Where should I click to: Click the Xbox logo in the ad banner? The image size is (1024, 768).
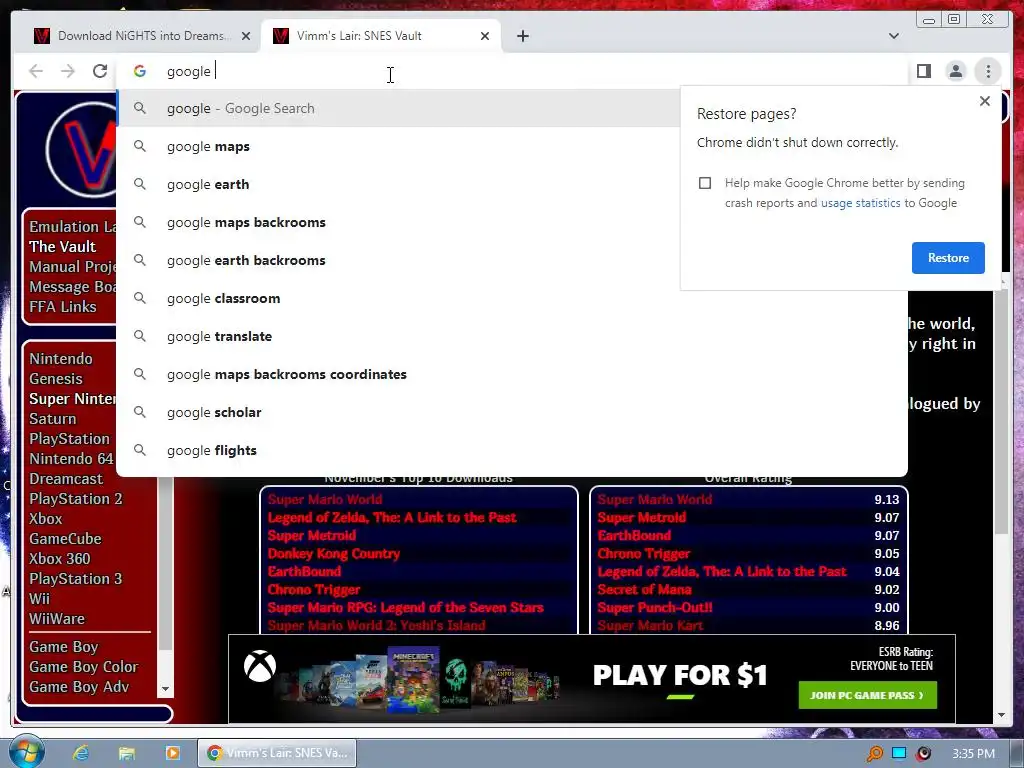click(260, 667)
